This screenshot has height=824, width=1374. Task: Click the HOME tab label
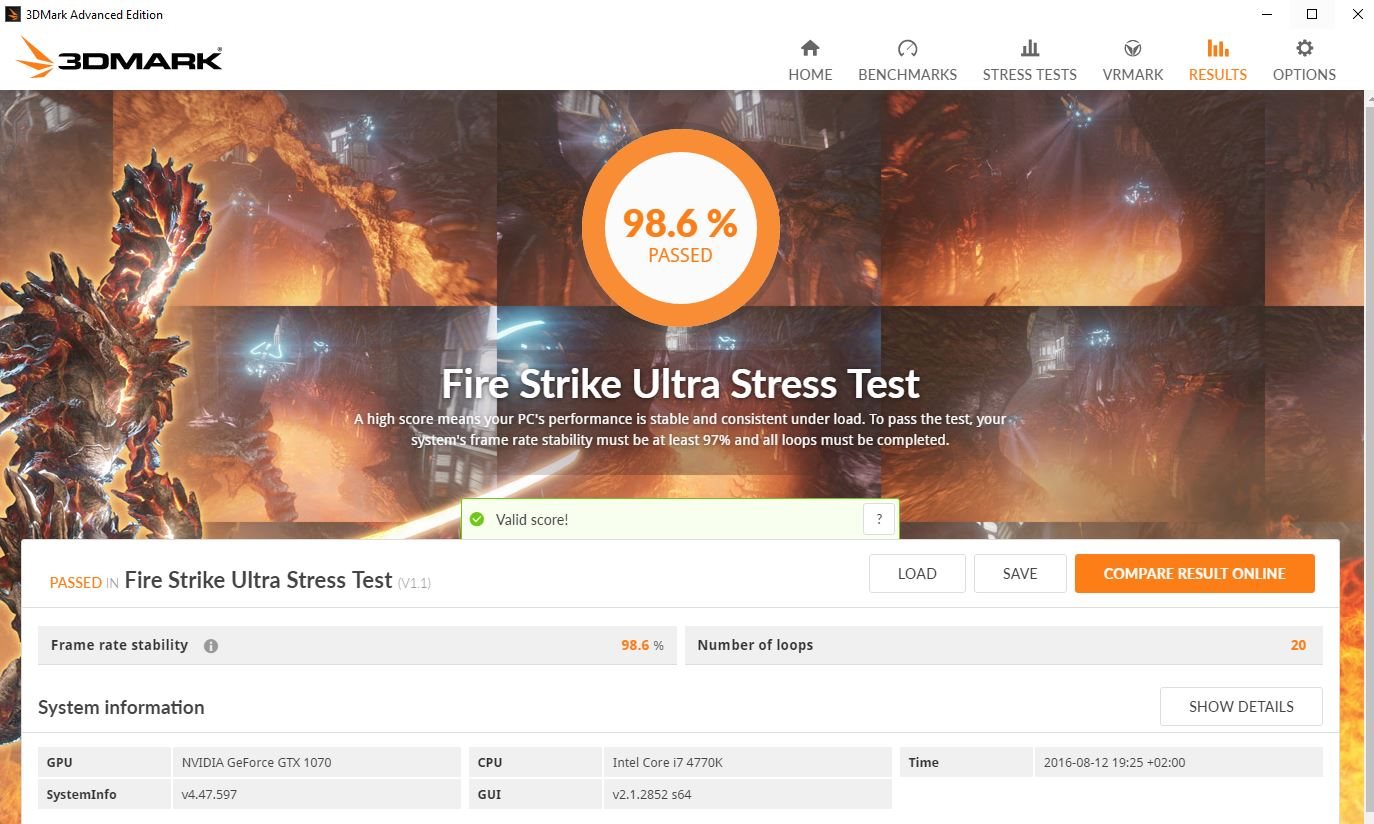click(x=810, y=75)
